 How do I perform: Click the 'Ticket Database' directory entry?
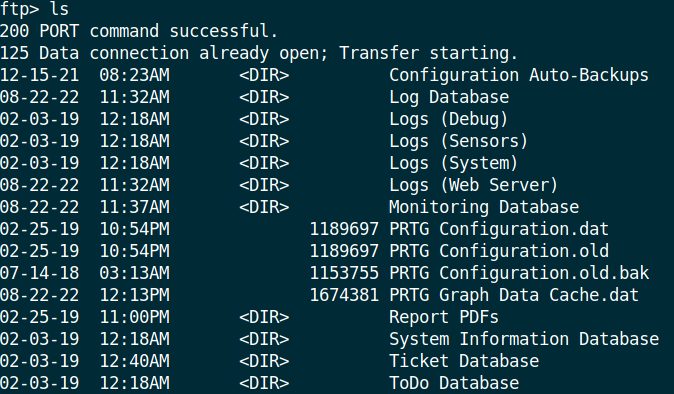(464, 361)
